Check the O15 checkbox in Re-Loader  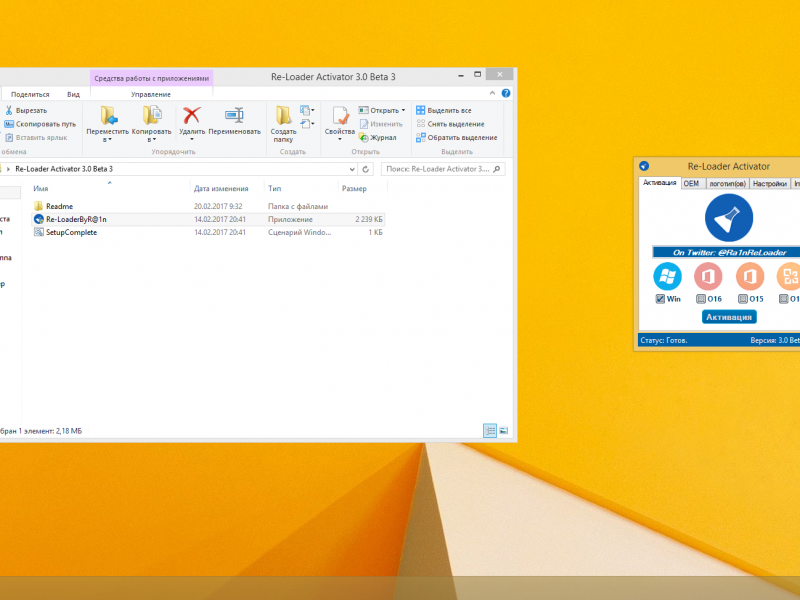[x=743, y=299]
